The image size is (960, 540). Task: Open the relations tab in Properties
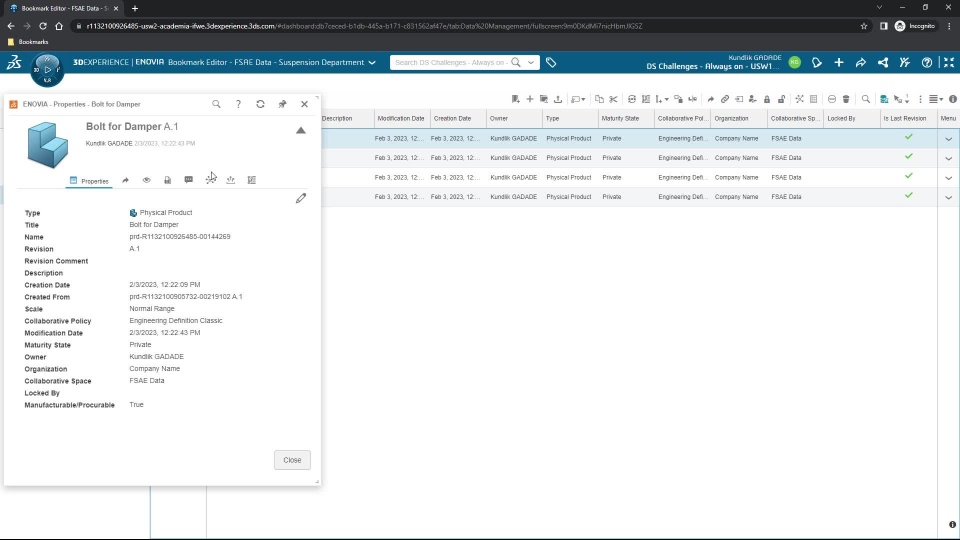[x=211, y=179]
